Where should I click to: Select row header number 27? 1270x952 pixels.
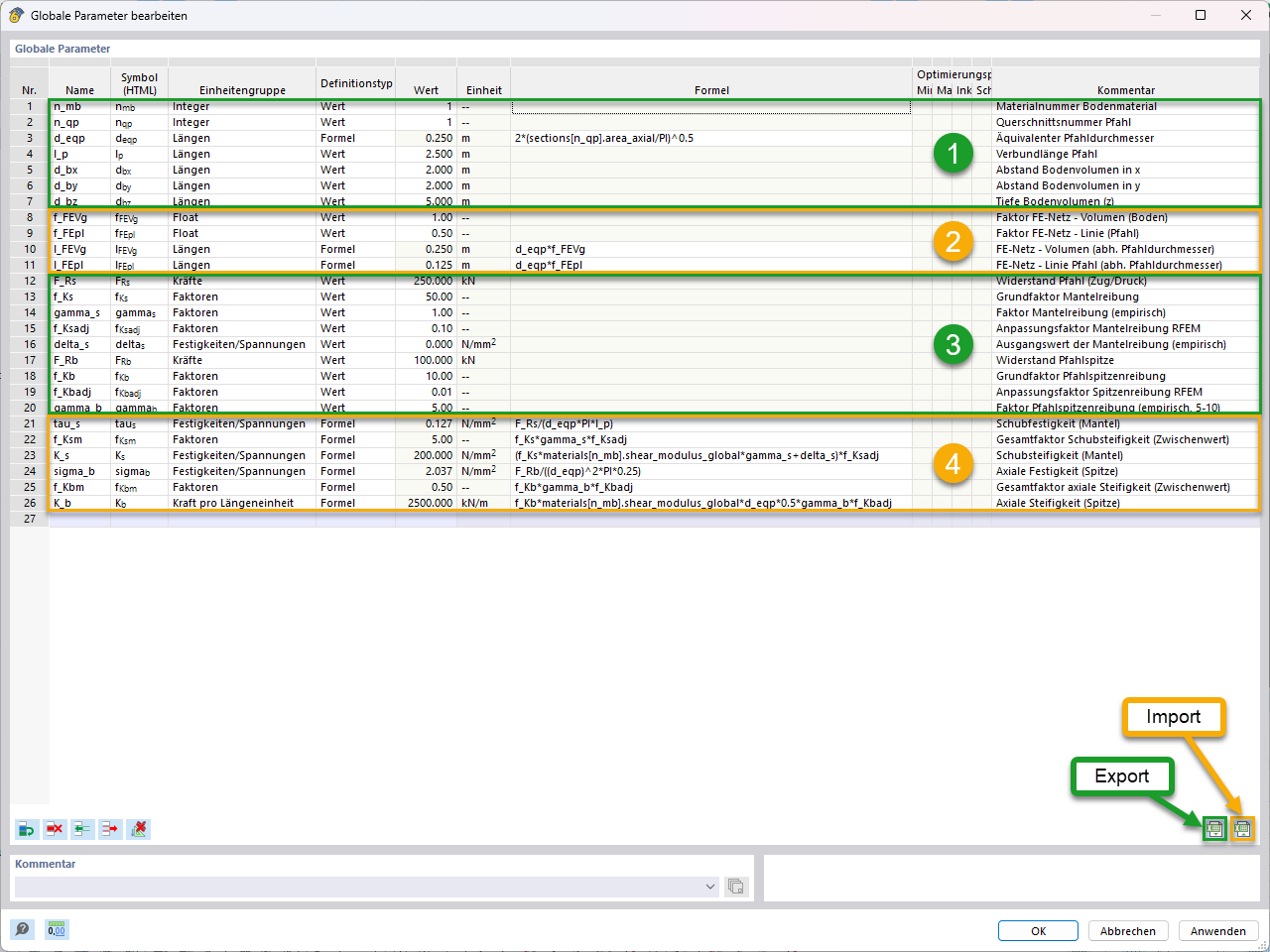coord(30,519)
